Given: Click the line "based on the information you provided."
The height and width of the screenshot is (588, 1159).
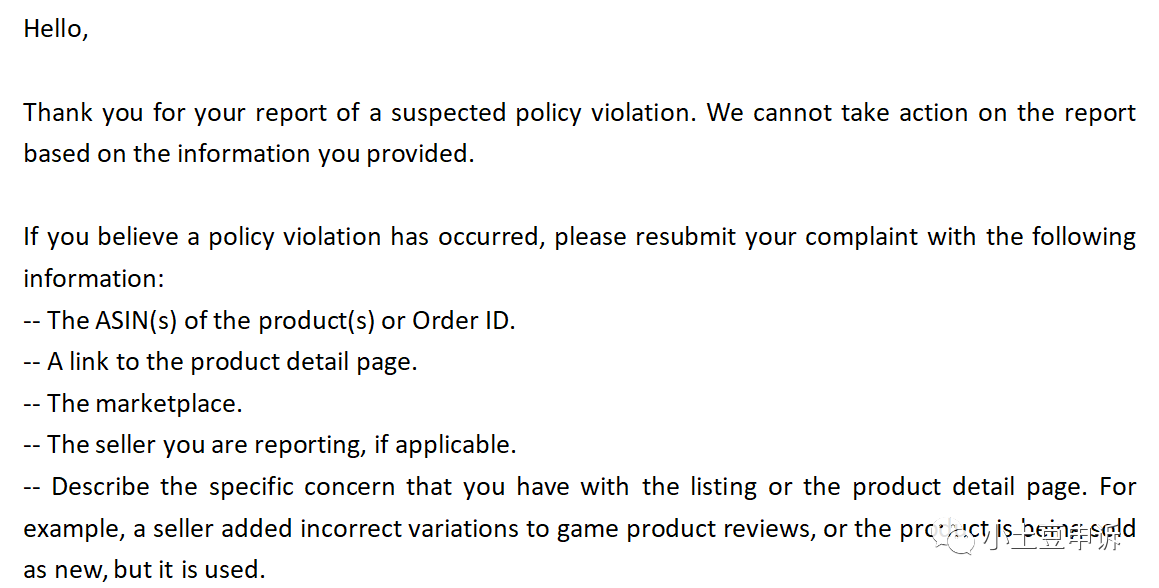Looking at the screenshot, I should point(248,153).
